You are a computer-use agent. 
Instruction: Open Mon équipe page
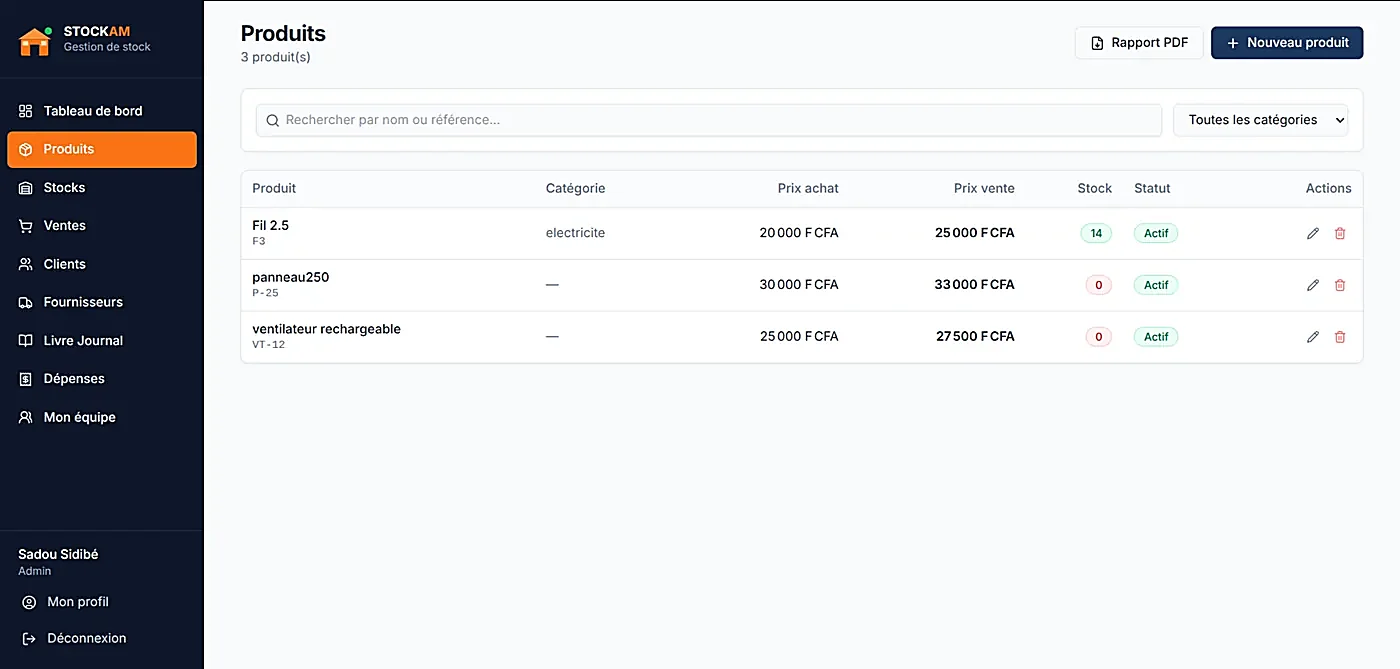click(x=102, y=417)
